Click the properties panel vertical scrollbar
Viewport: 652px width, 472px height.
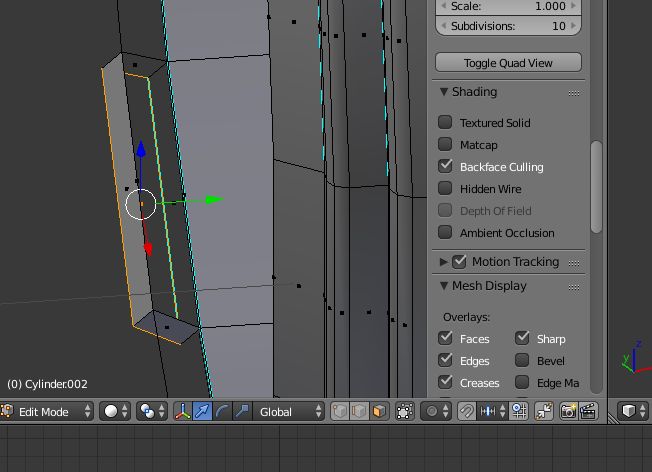596,187
